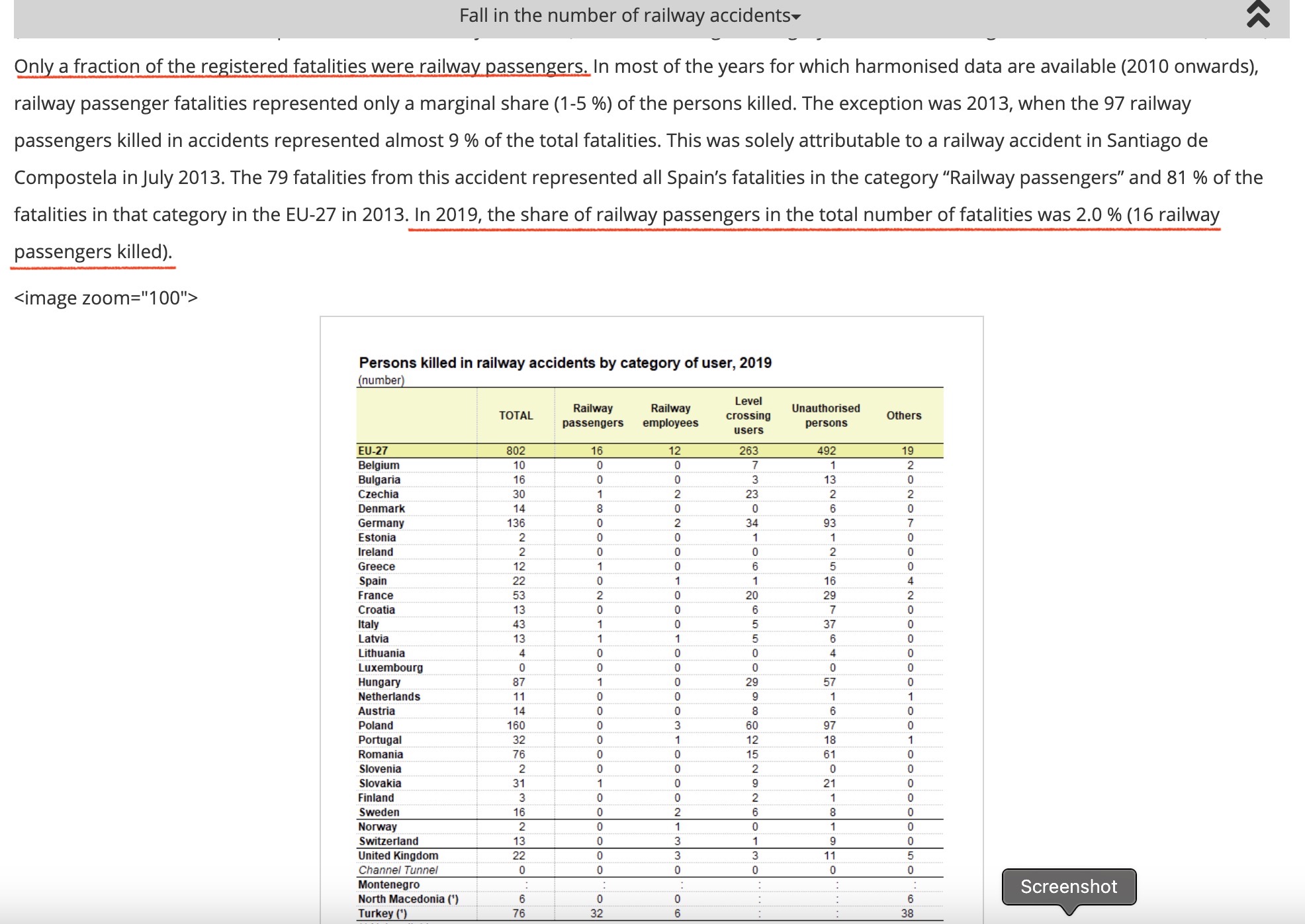Viewport: 1305px width, 924px height.
Task: Click the Screenshot tooltip button
Action: pos(1069,886)
